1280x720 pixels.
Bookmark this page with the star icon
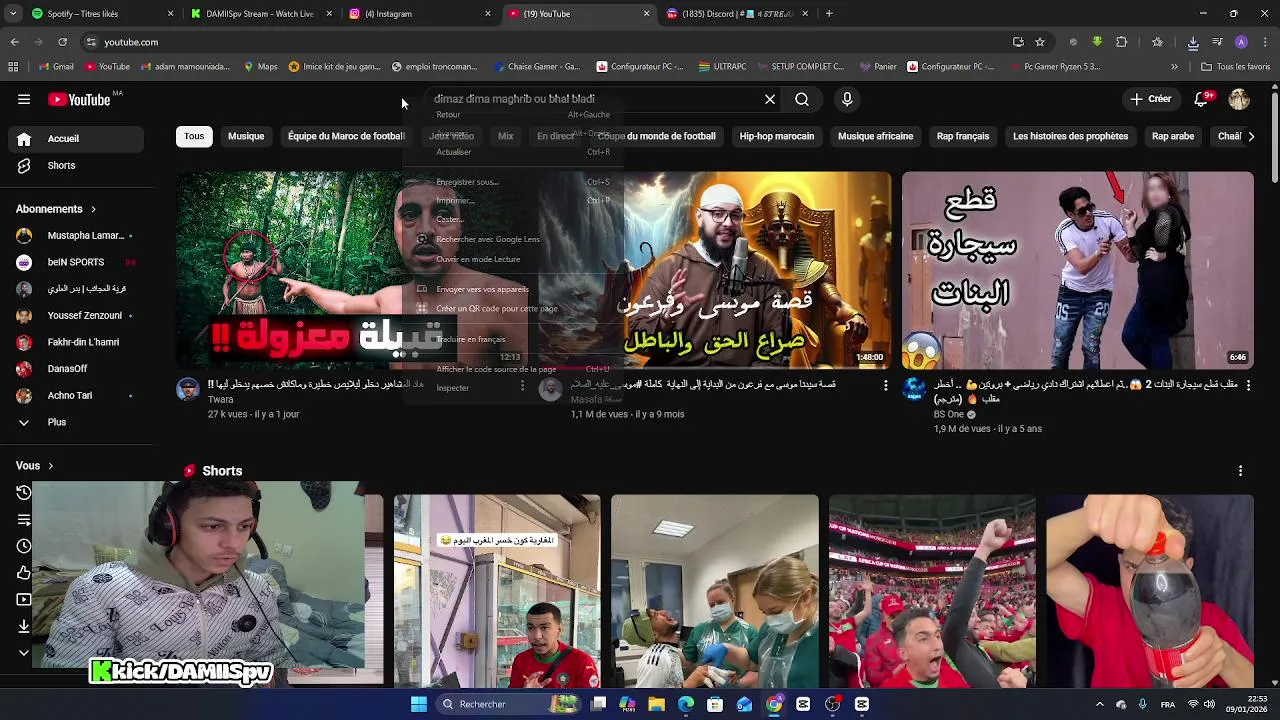tap(1040, 42)
